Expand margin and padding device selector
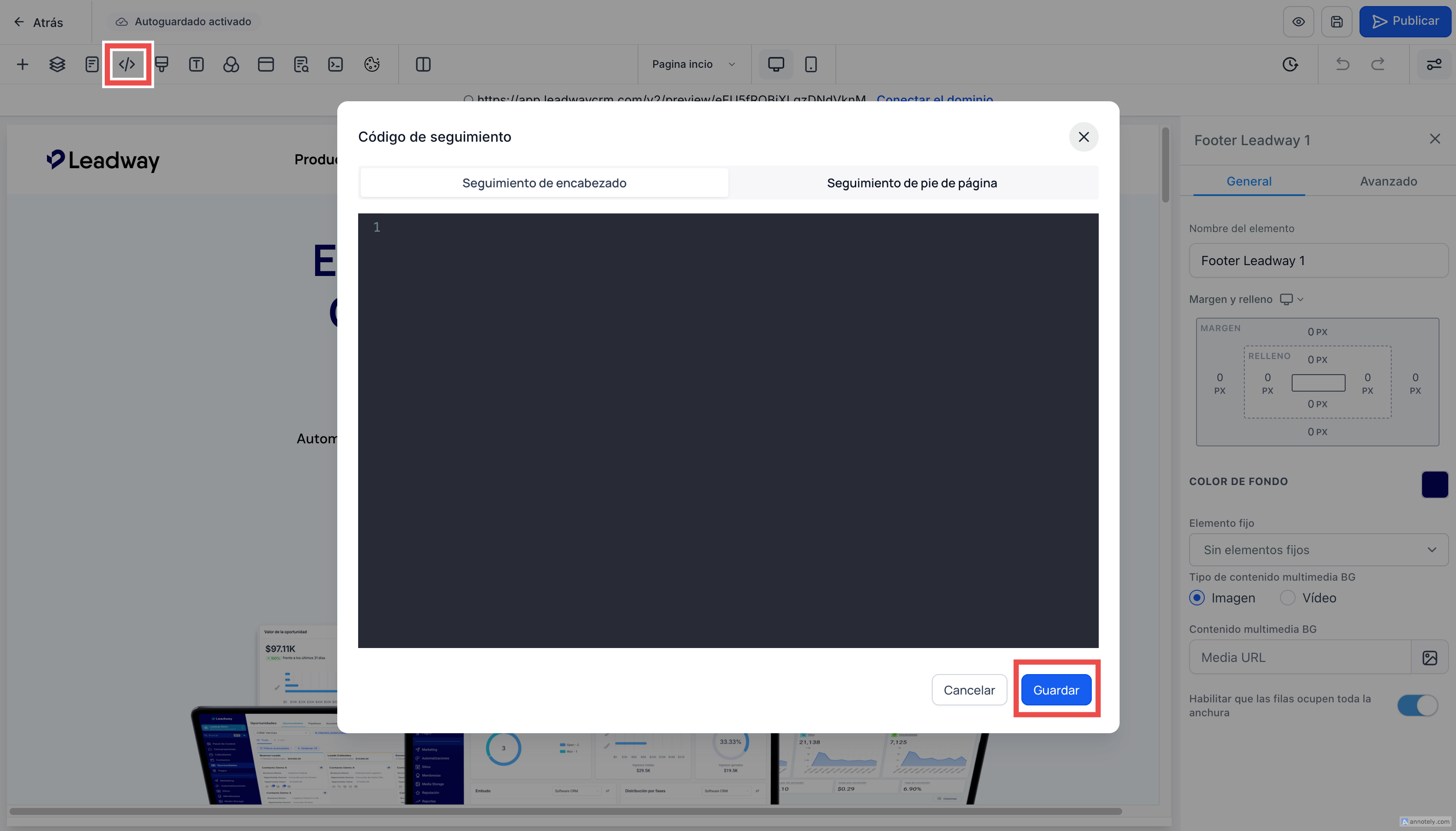The width and height of the screenshot is (1456, 831). point(1292,299)
